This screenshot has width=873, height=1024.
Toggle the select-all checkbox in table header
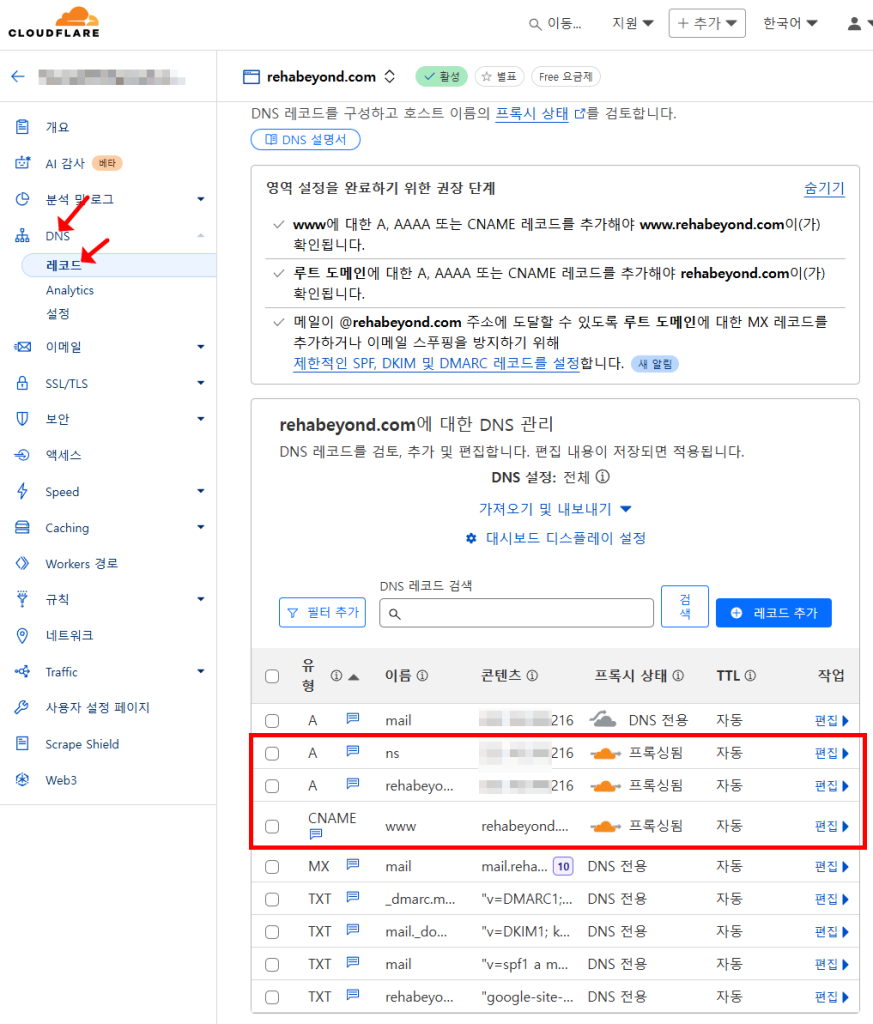(272, 676)
